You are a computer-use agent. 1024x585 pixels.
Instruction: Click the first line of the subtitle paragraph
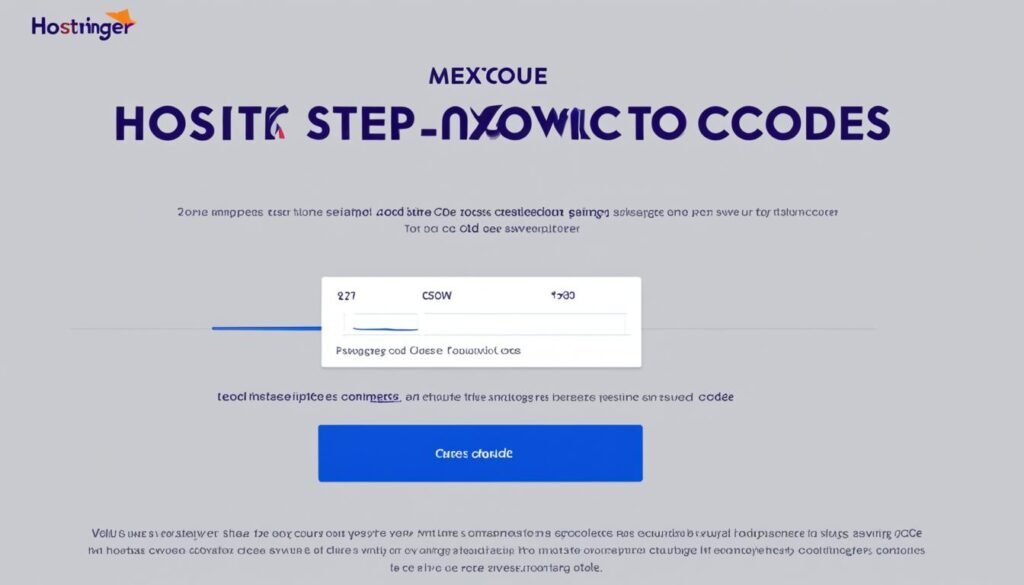pos(507,212)
